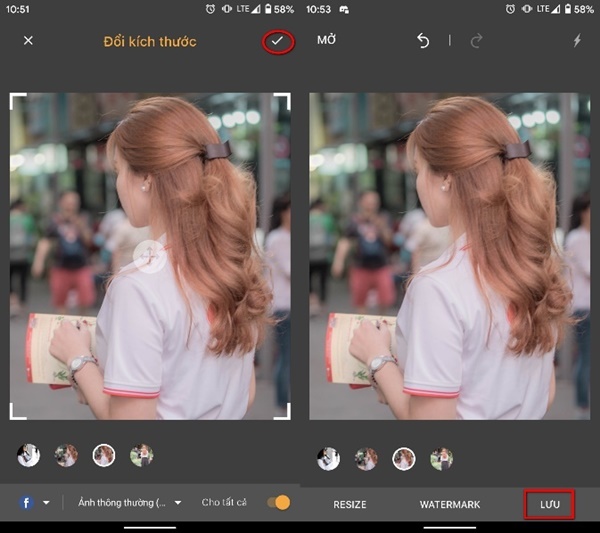Choose the highlighted third thumbnail on left screen
Screen dimensions: 600x533
[x=104, y=456]
